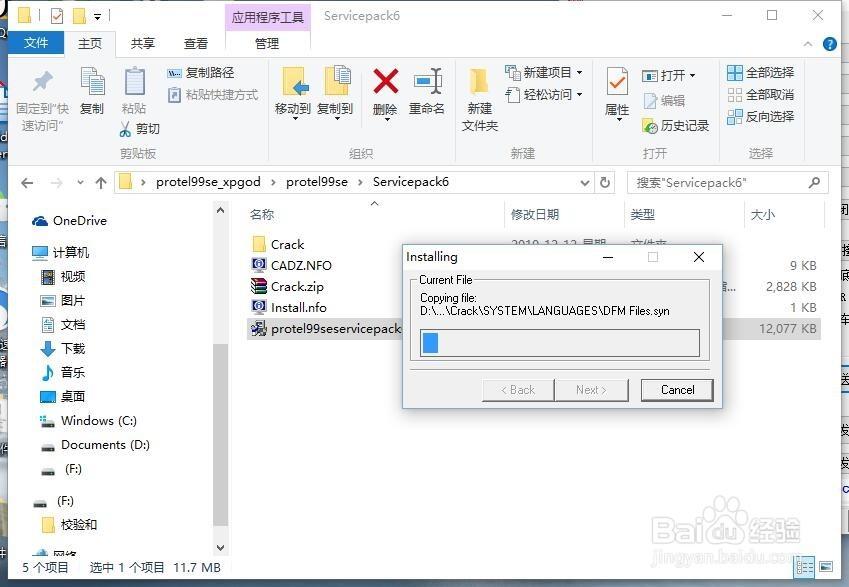The height and width of the screenshot is (587, 849).
Task: Open Quick Access Toolbar customize dropdown
Action: click(97, 17)
